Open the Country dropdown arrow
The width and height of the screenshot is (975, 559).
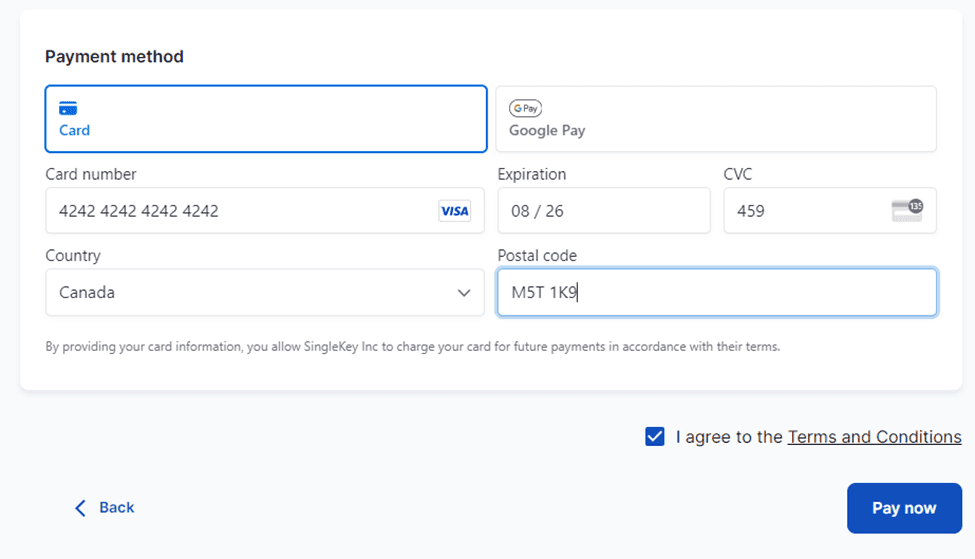click(x=464, y=293)
